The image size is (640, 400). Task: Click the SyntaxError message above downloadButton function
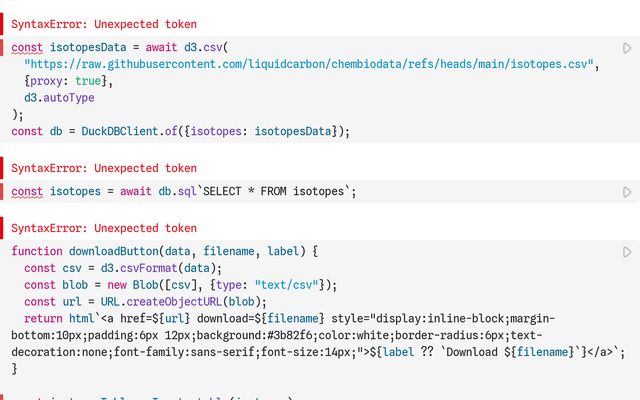pos(104,228)
